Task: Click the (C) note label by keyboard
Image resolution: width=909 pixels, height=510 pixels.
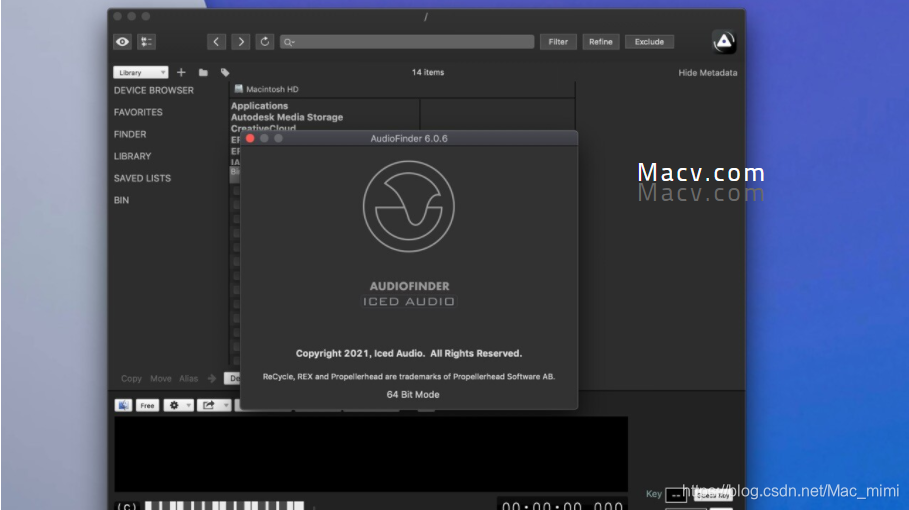Action: pos(127,506)
